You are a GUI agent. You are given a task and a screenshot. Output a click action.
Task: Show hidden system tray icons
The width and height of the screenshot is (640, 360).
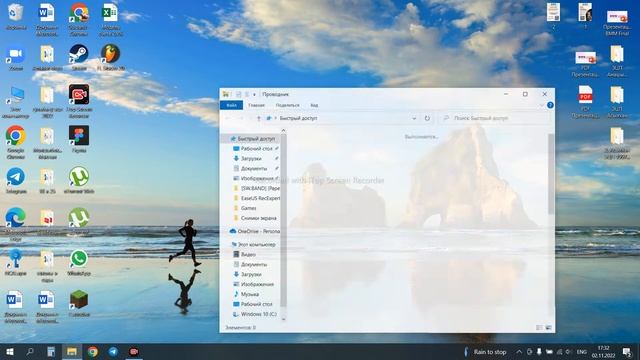point(519,351)
